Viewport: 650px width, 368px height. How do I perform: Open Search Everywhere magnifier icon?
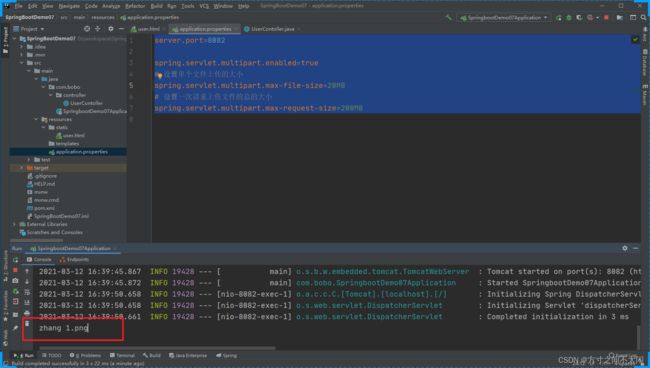[643, 18]
